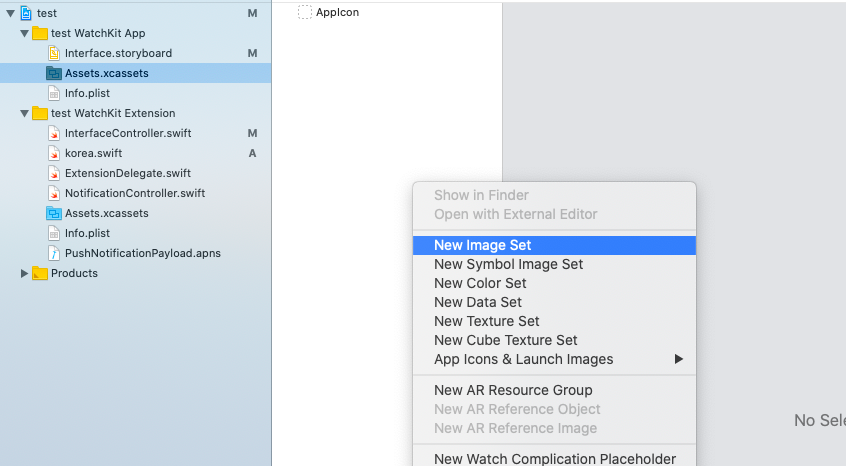Click the disabled Show in Finder item
Image resolution: width=846 pixels, height=466 pixels.
tap(554, 195)
